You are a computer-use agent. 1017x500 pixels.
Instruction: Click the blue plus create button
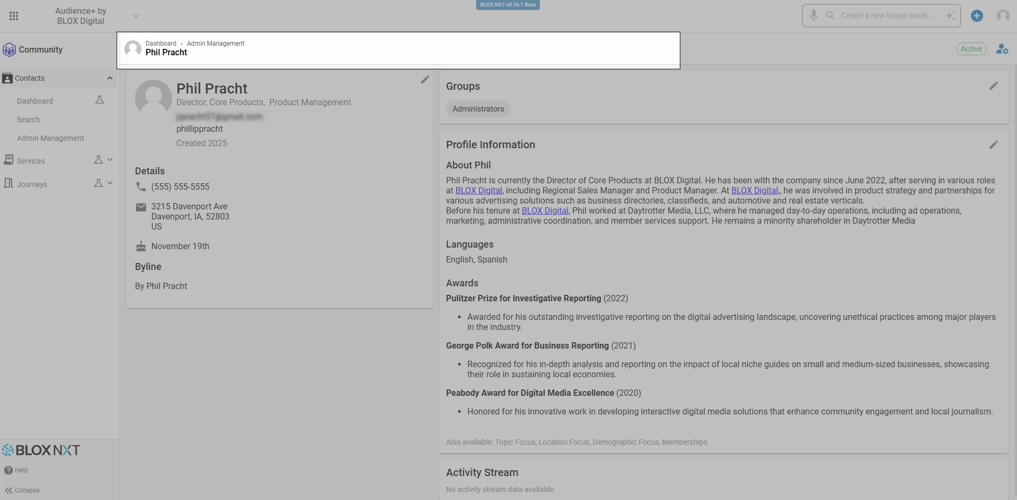tap(977, 16)
